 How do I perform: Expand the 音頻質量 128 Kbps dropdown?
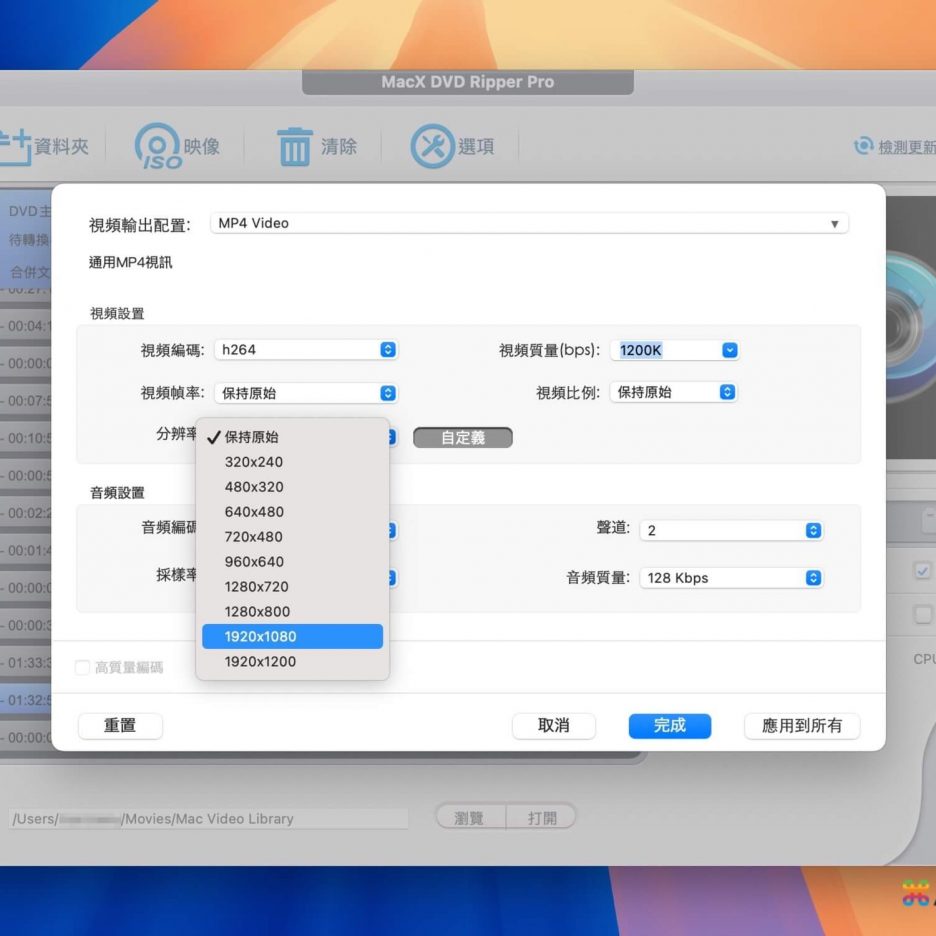(731, 578)
